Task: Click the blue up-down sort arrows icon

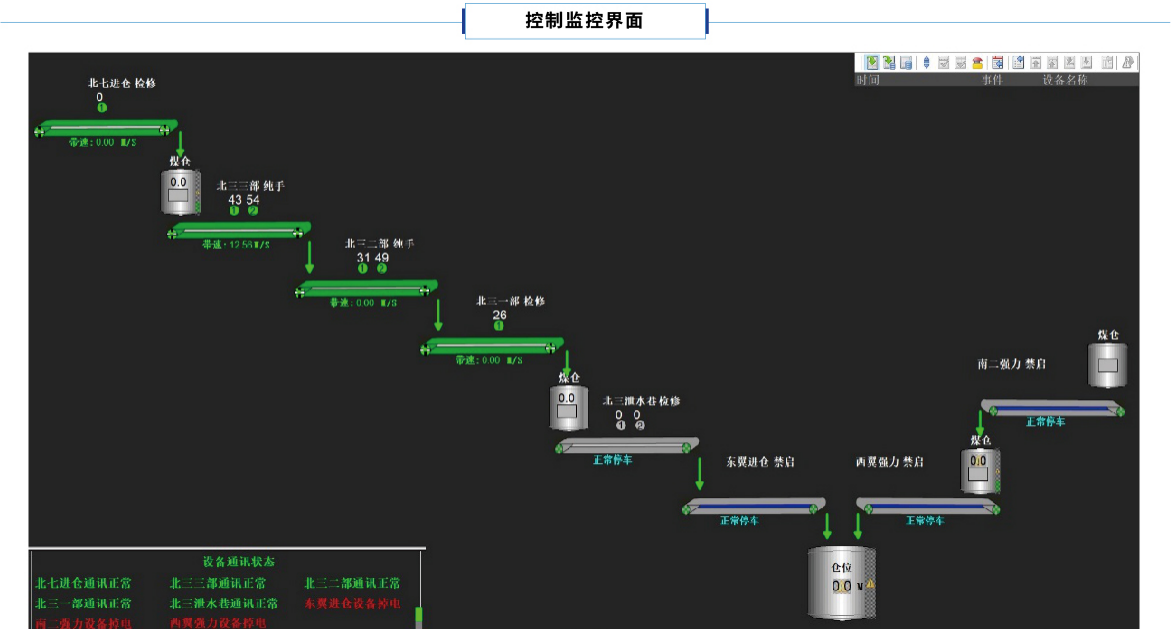Action: (926, 63)
